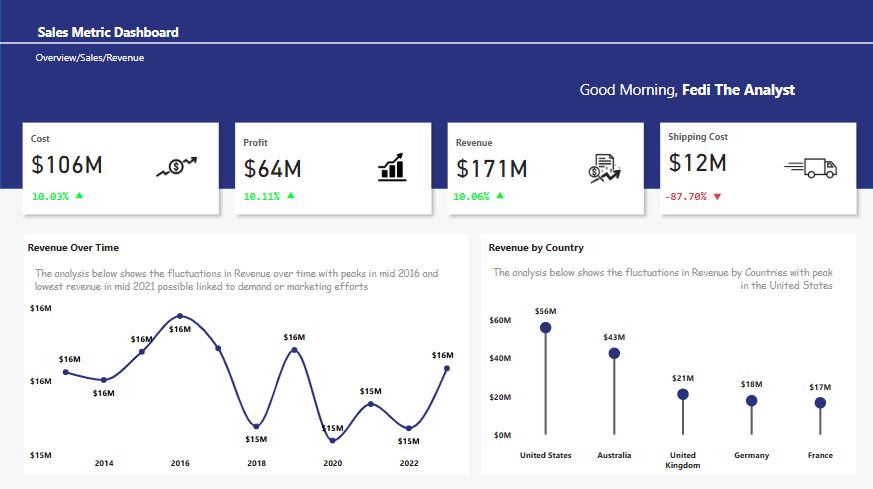The width and height of the screenshot is (873, 489).
Task: Click the cost trend coin icon
Action: [176, 167]
